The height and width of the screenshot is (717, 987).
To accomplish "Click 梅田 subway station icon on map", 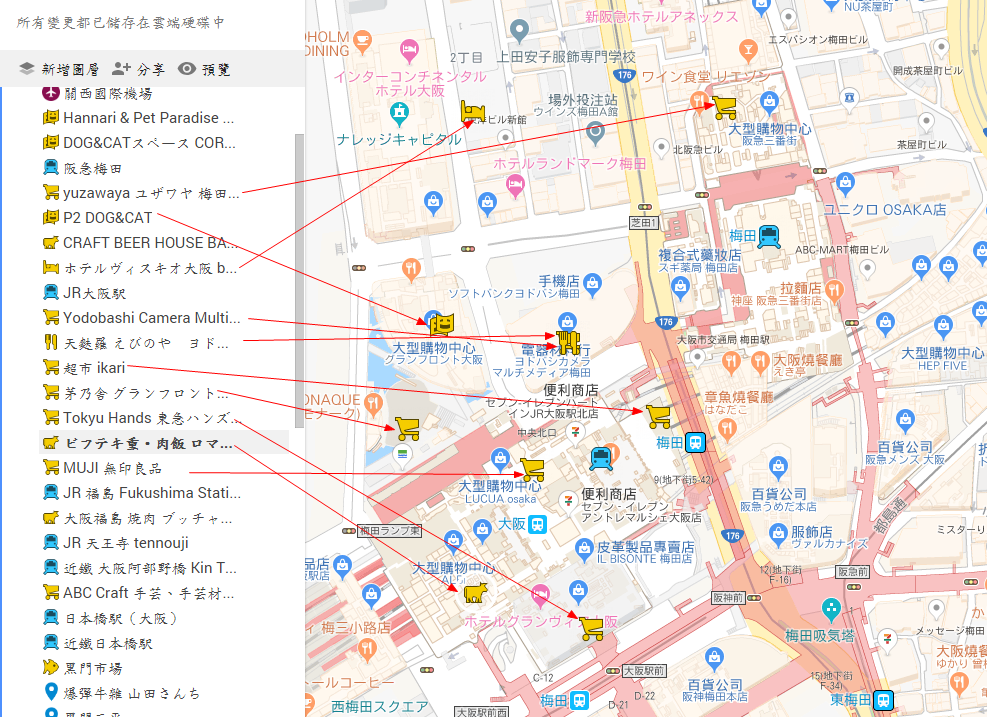I will point(696,443).
